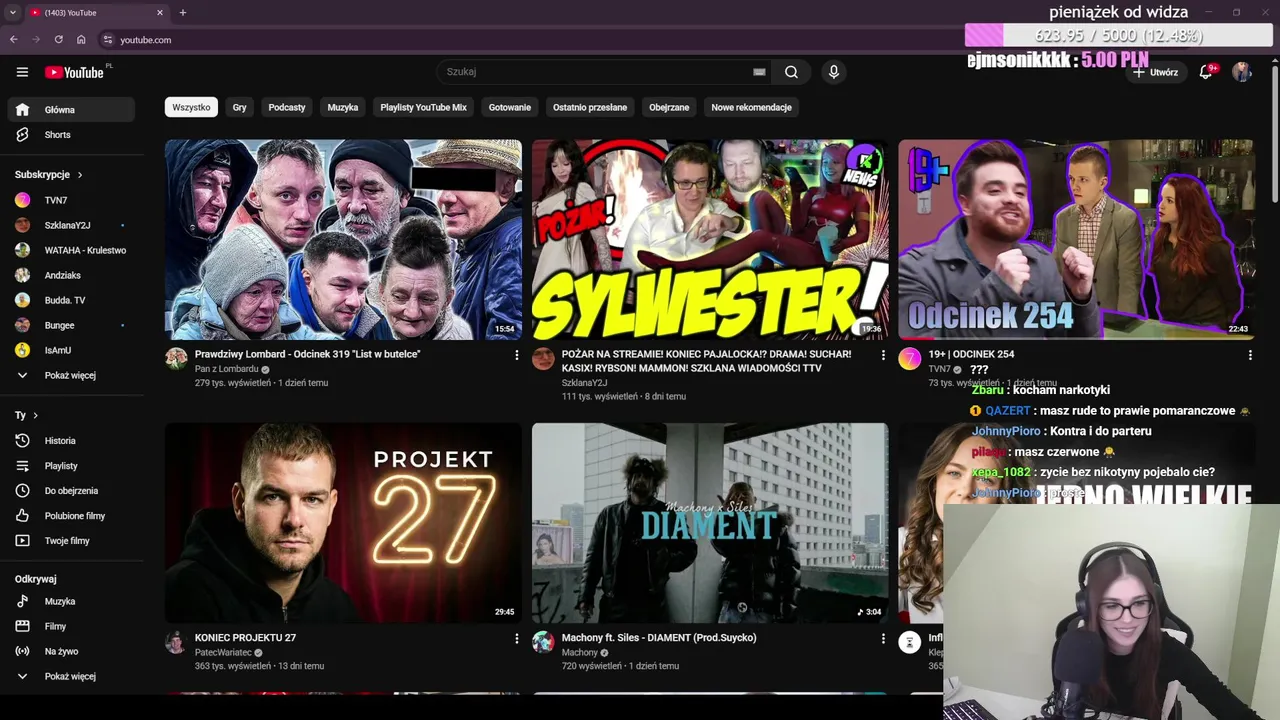Open the hamburger guide menu
The width and height of the screenshot is (1280, 720).
[22, 72]
